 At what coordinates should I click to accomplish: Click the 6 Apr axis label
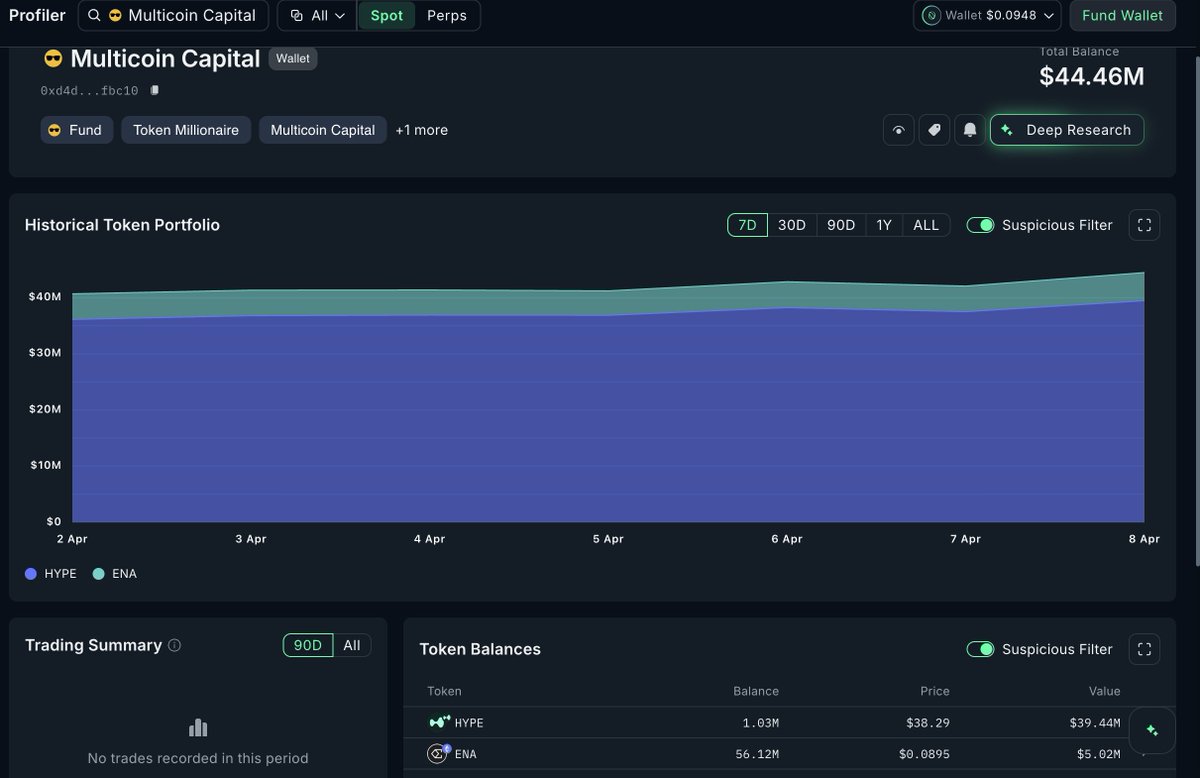[787, 539]
